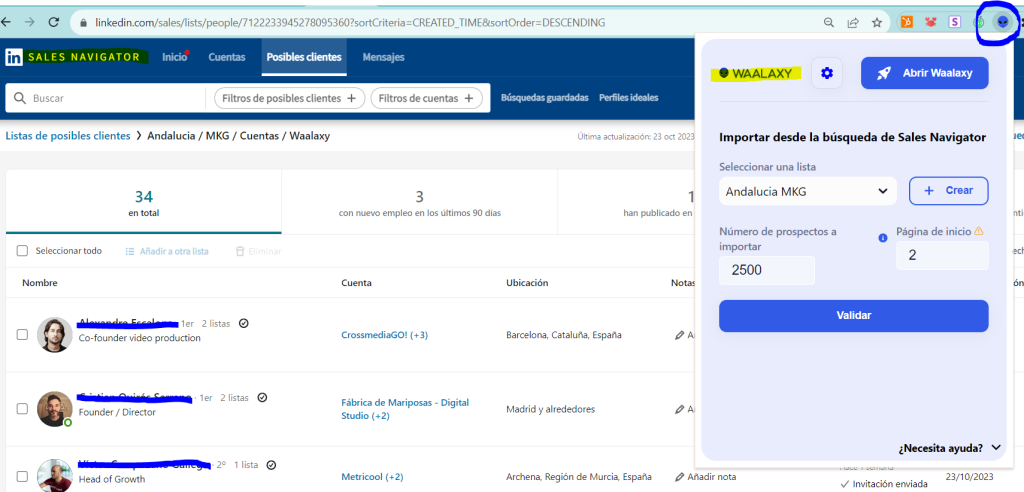Open Búsquedas guardadas link
Image resolution: width=1024 pixels, height=492 pixels.
(545, 98)
